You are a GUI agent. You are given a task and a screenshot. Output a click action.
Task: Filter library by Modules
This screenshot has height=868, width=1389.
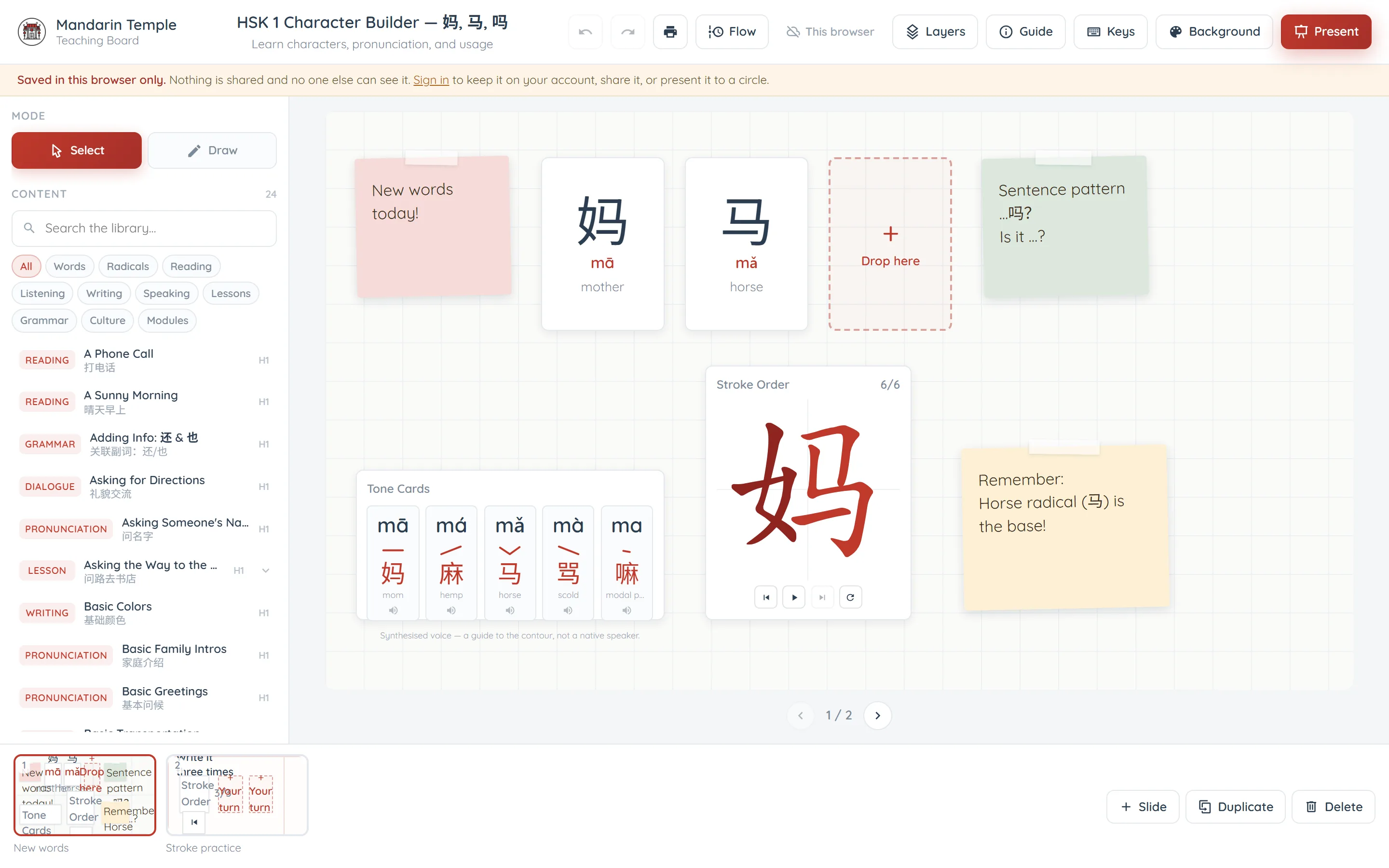(x=167, y=320)
